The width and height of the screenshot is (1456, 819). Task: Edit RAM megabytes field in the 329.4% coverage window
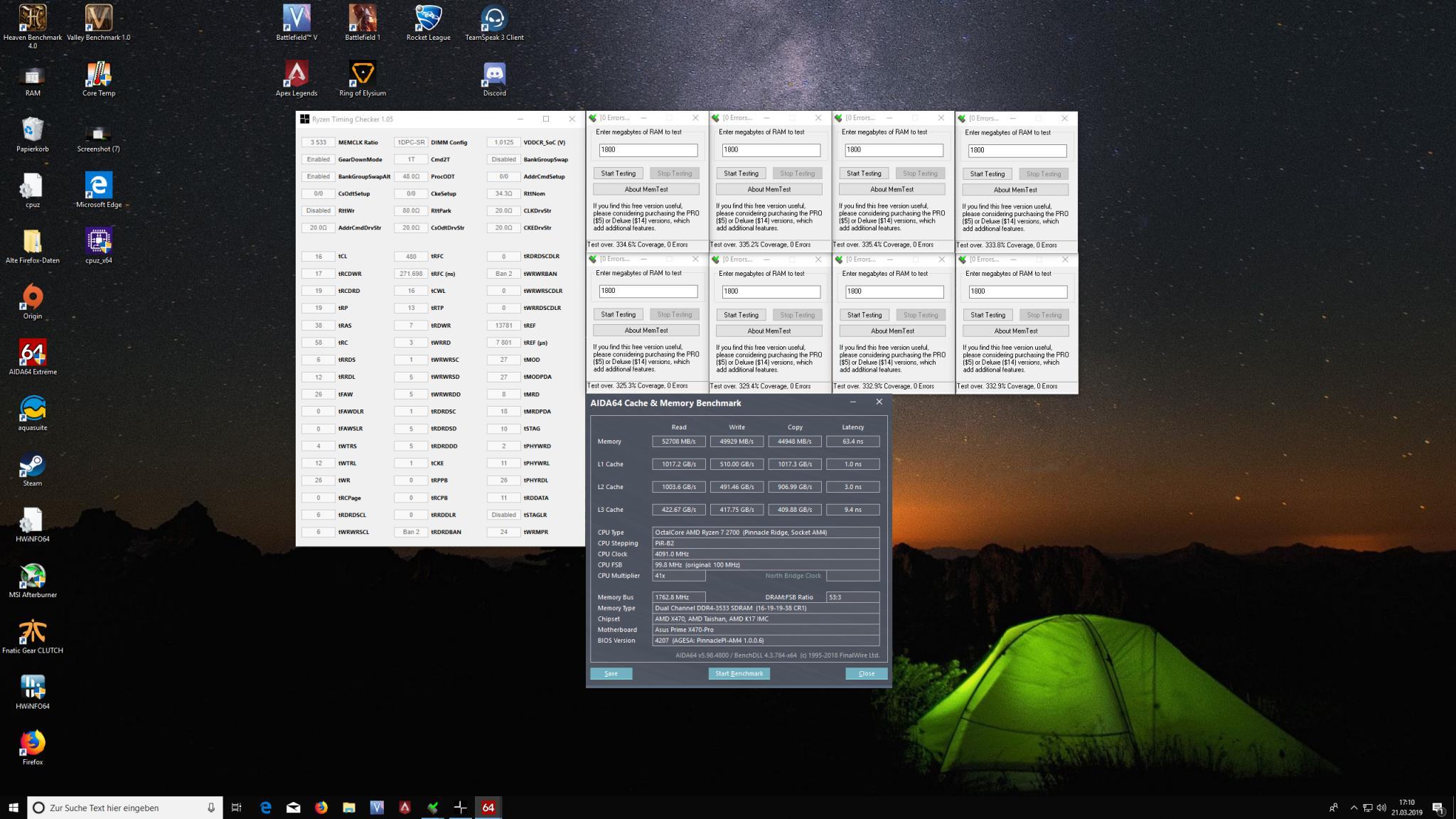pos(771,291)
